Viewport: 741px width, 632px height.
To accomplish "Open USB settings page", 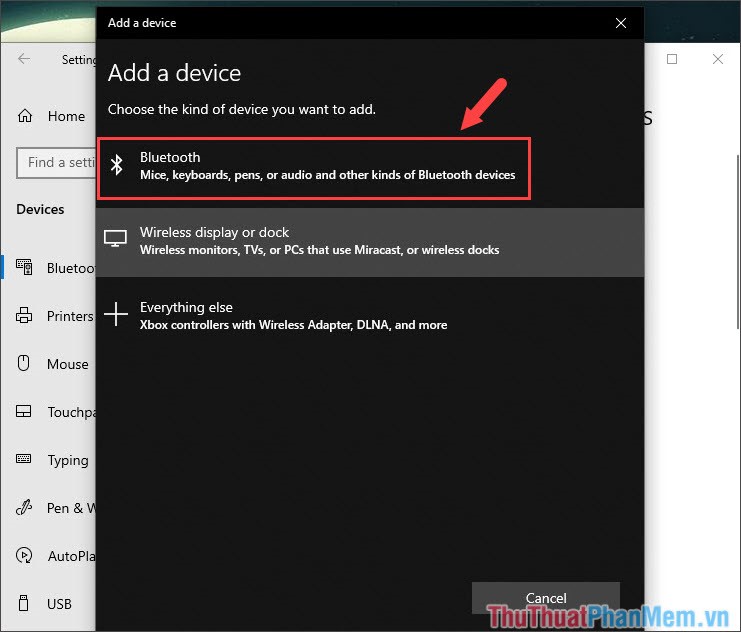I will 50,604.
